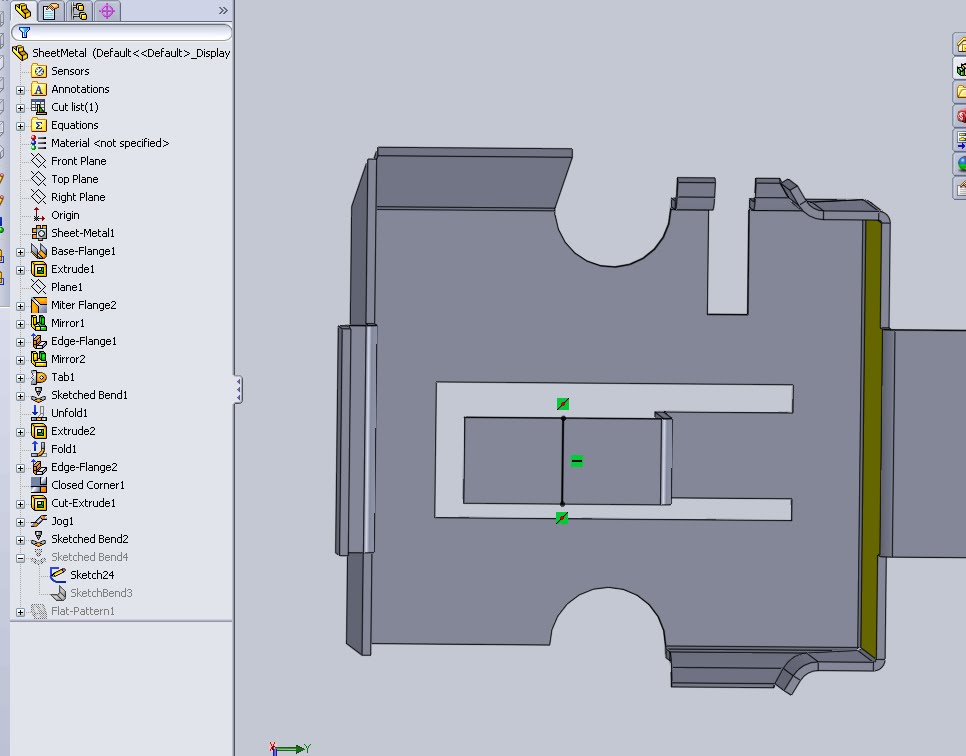
Task: Click the feature tree filter field
Action: coord(122,32)
